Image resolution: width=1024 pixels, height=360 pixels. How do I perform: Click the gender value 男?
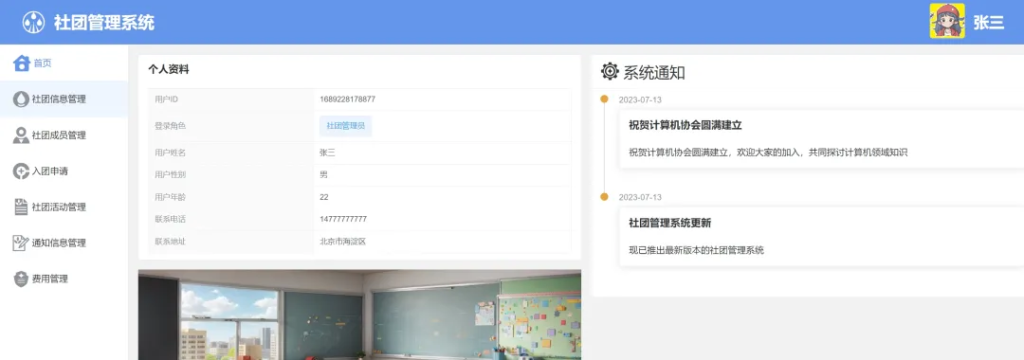(323, 175)
